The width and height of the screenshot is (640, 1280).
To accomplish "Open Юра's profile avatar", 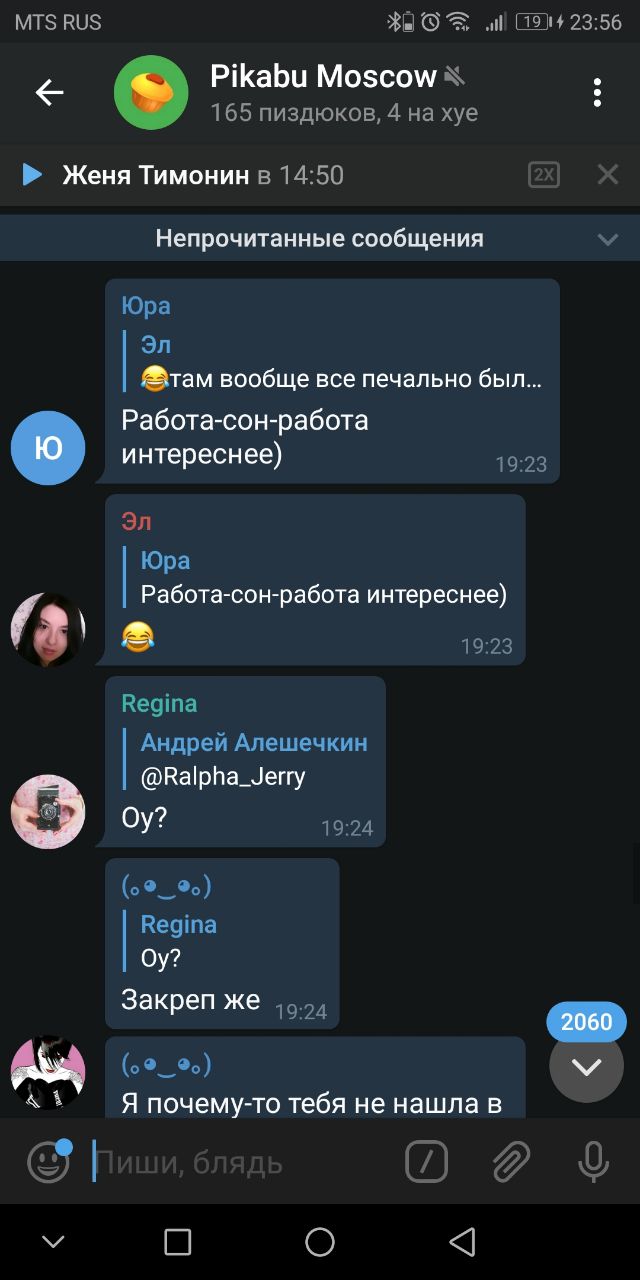I will [x=48, y=447].
